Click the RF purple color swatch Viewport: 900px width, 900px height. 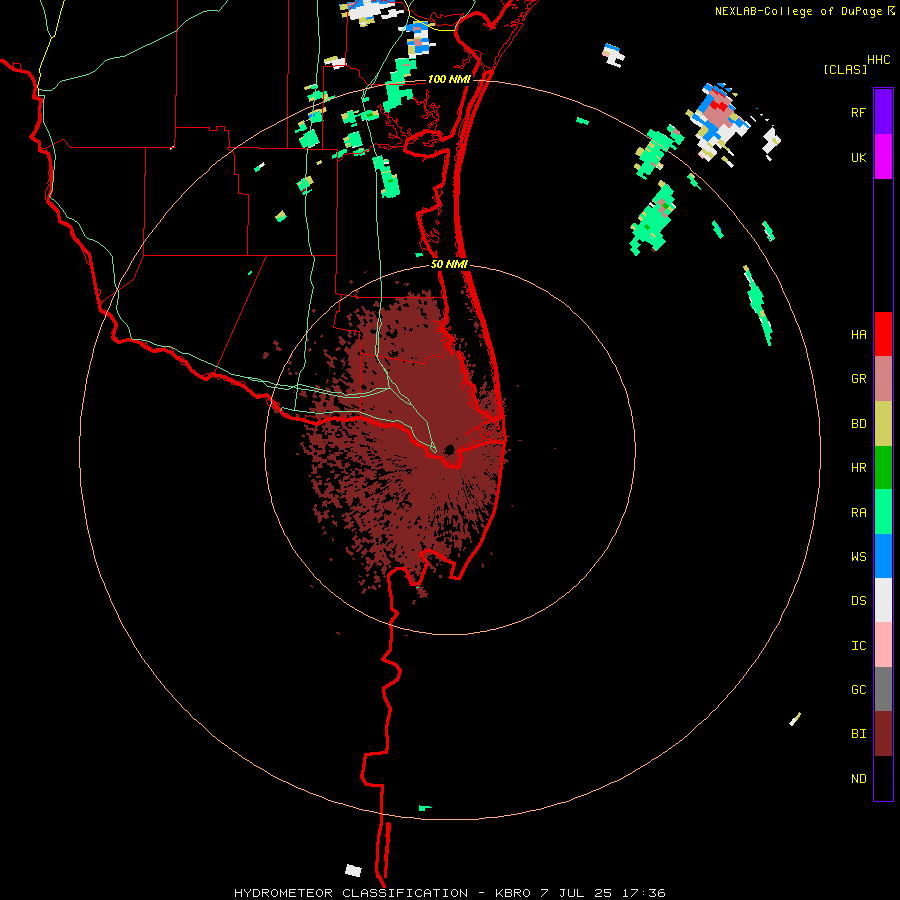coord(883,112)
